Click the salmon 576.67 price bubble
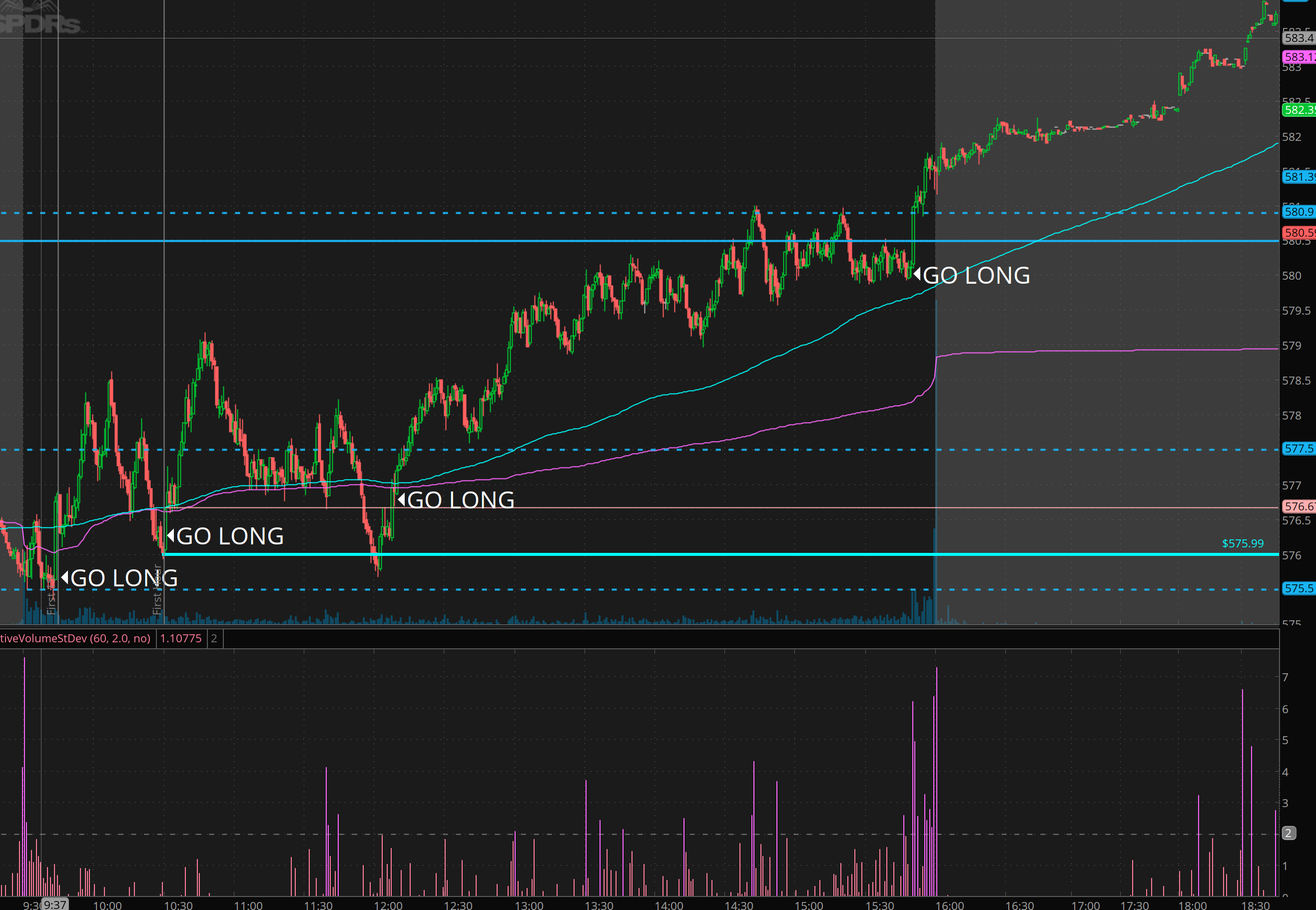This screenshot has height=910, width=1316. [x=1299, y=506]
